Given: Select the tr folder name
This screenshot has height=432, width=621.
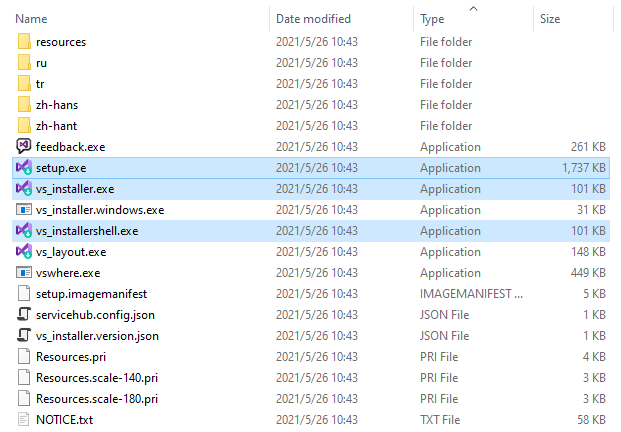Looking at the screenshot, I should pos(40,84).
